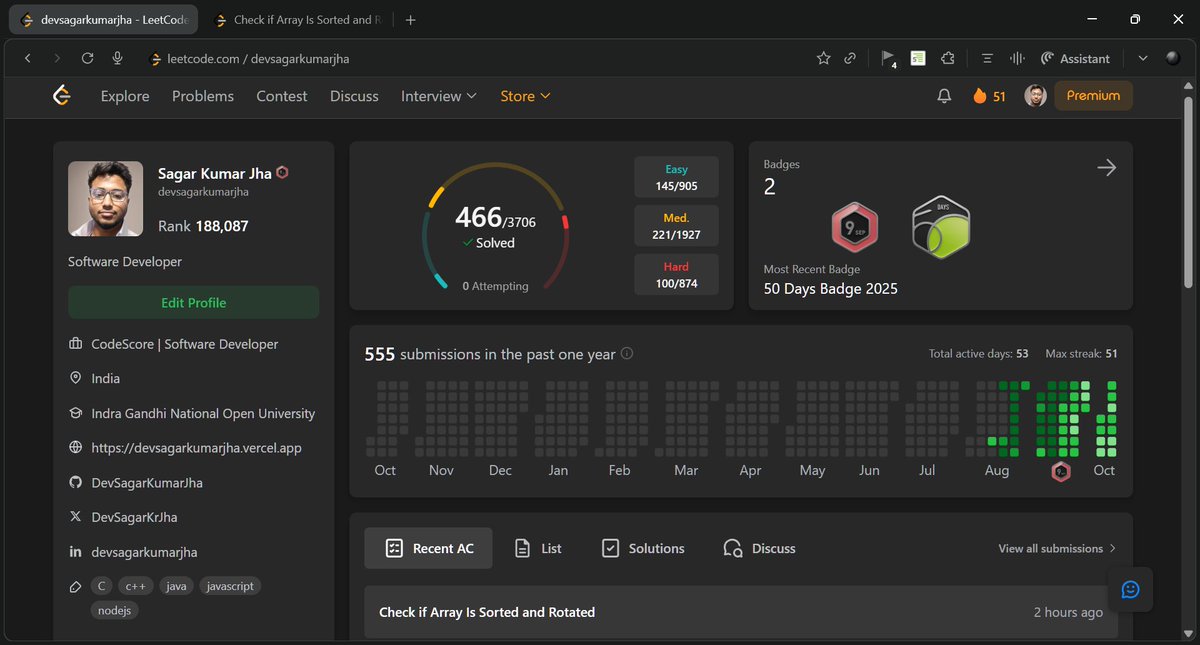
Task: Click the streak flame icon showing 51
Action: [x=979, y=96]
